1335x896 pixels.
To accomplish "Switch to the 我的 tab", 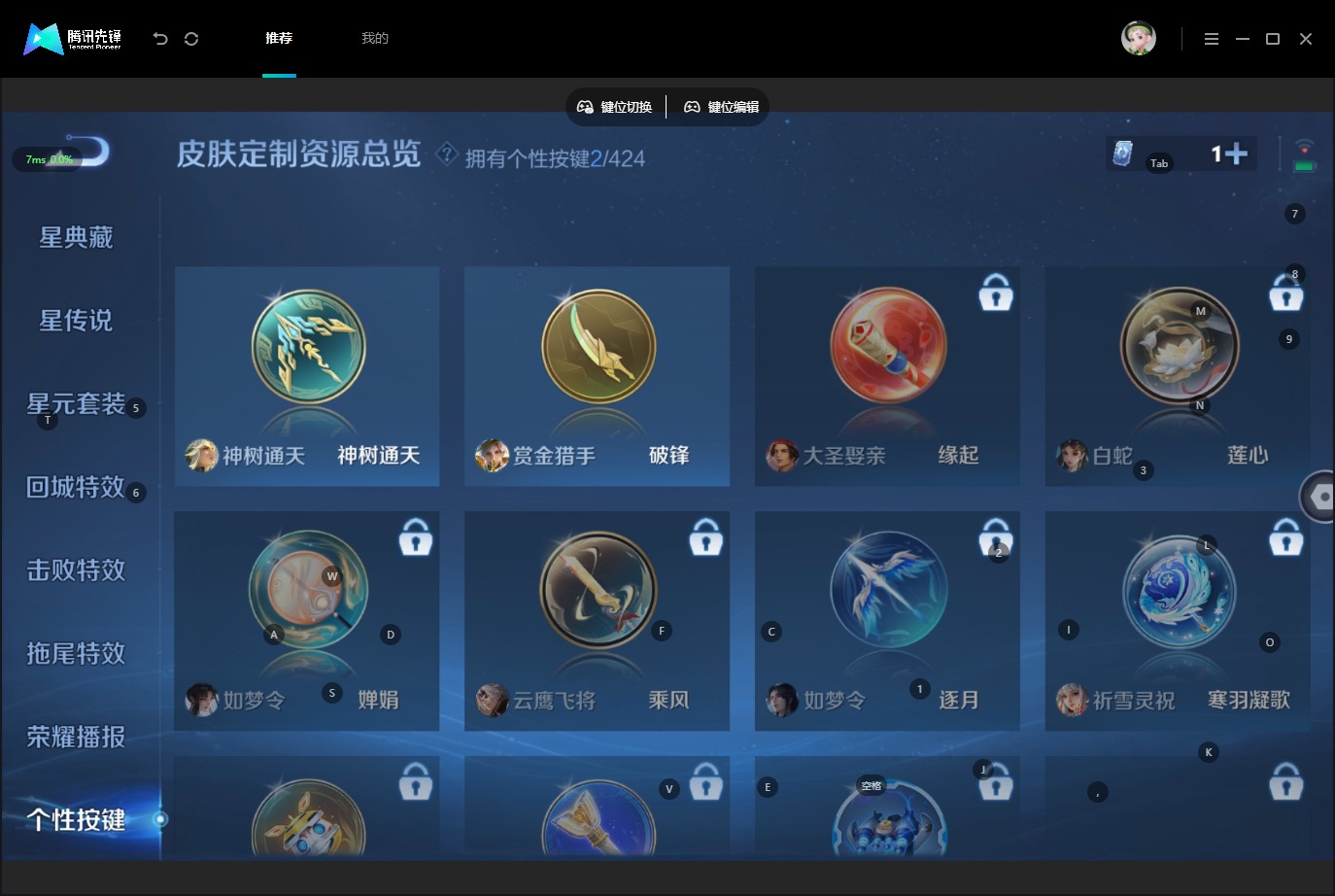I will point(375,39).
